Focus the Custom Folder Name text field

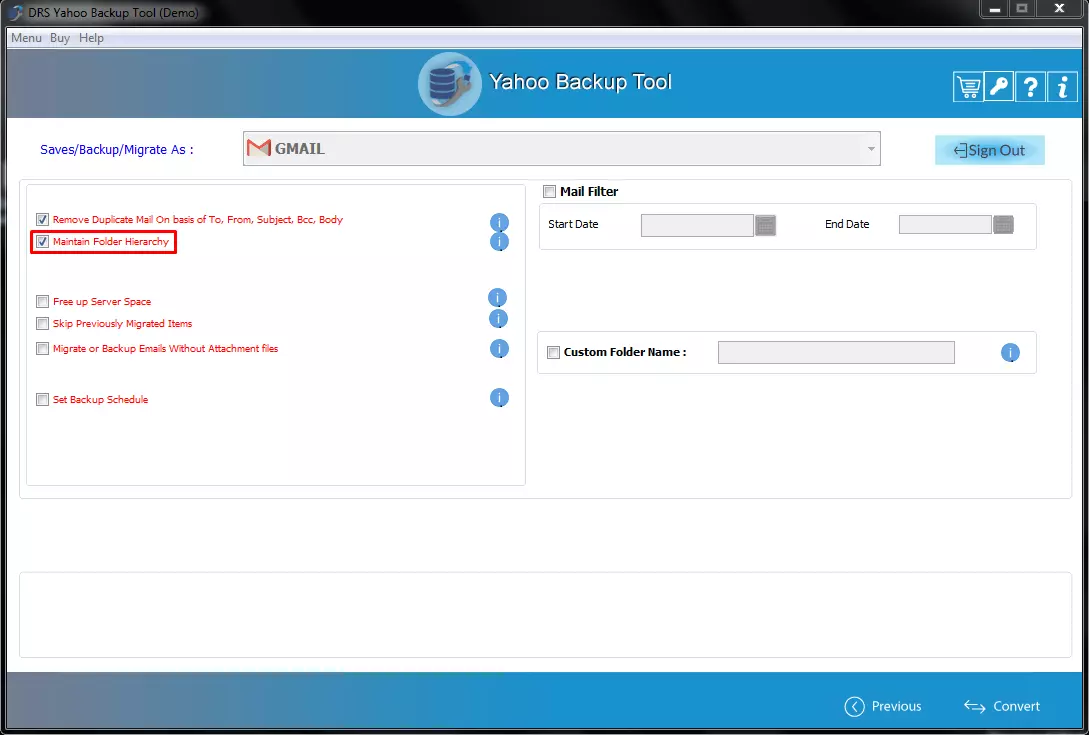(x=836, y=352)
